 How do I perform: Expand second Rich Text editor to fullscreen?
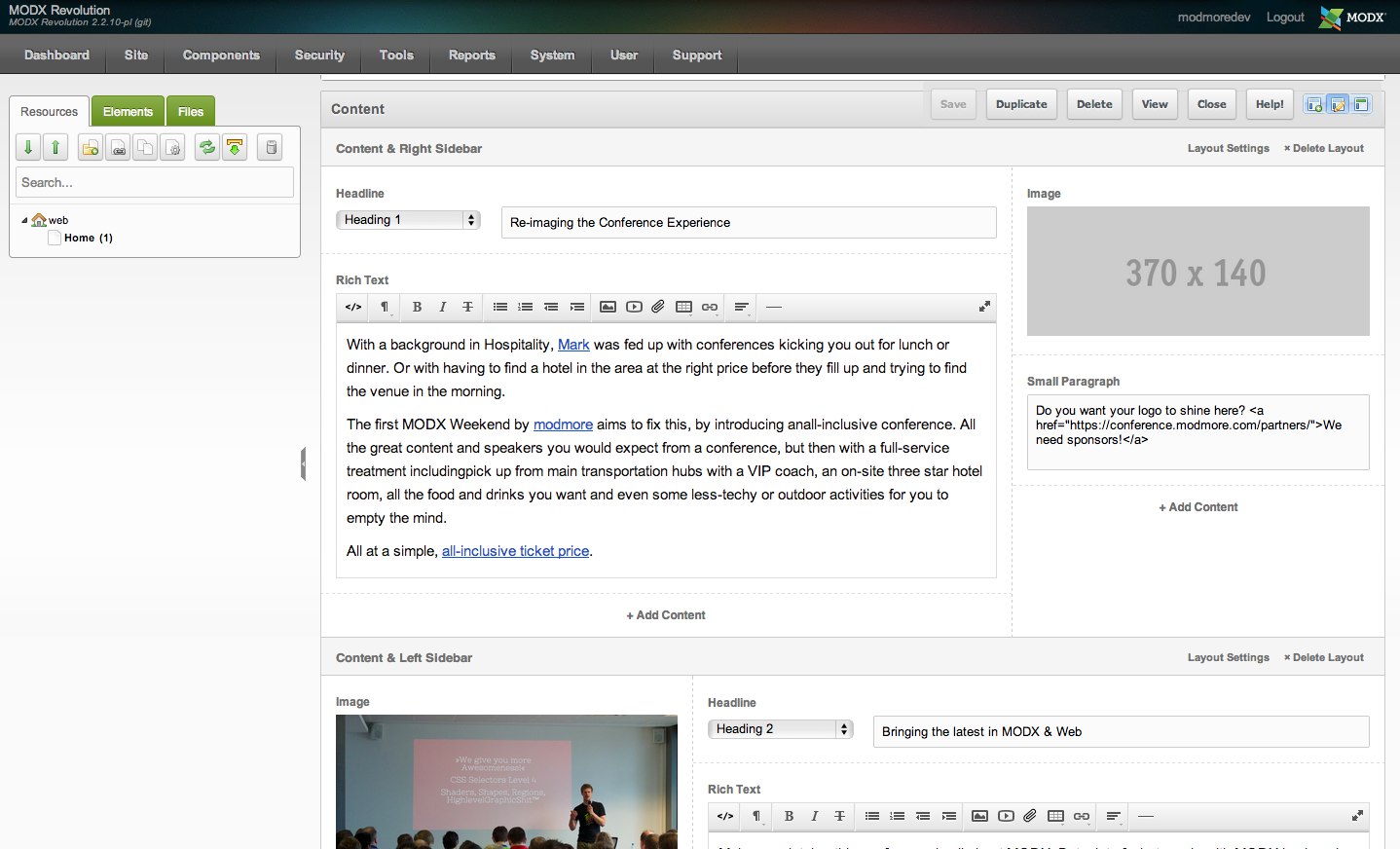coord(1357,815)
